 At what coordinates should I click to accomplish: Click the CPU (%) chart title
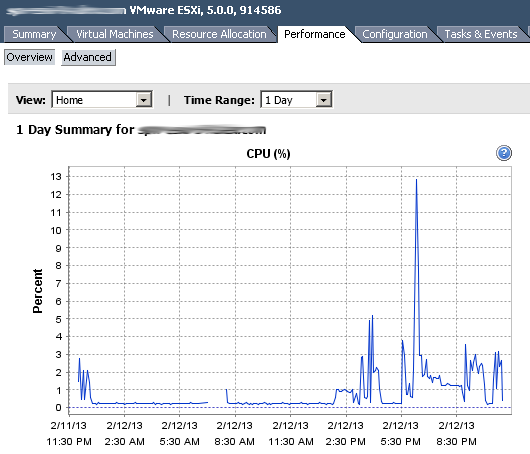point(268,154)
